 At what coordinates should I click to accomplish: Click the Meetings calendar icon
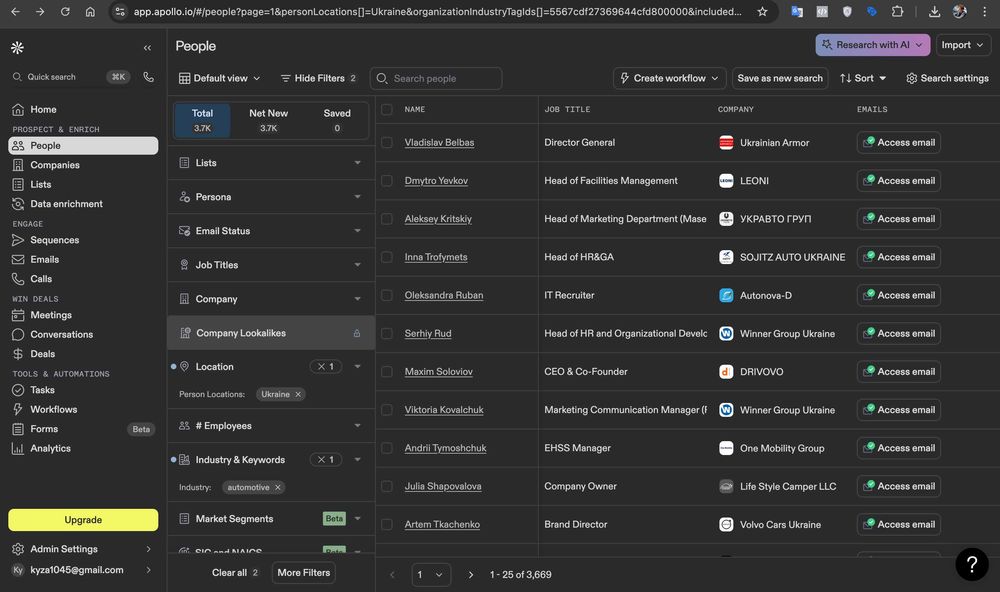pos(18,314)
